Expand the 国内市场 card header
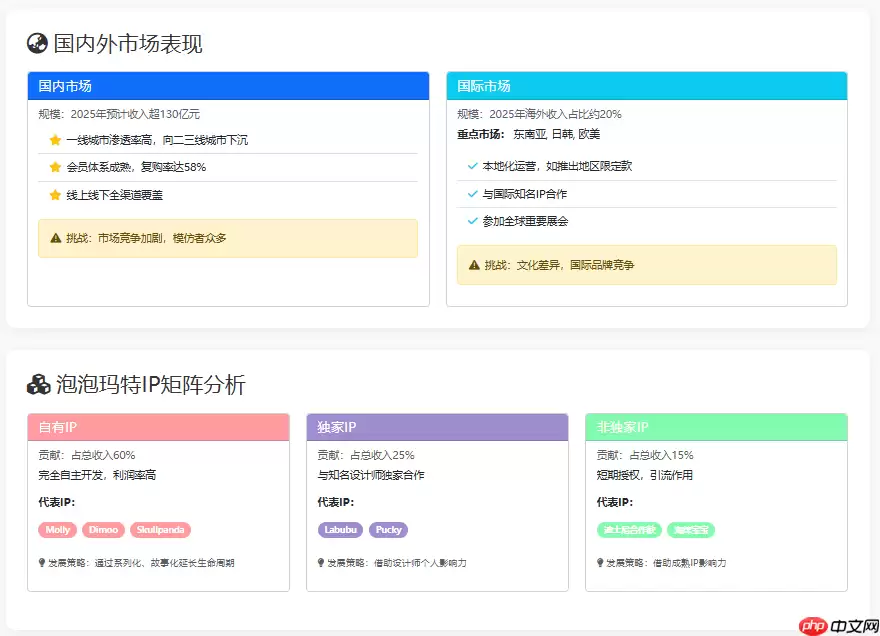 pyautogui.click(x=227, y=86)
